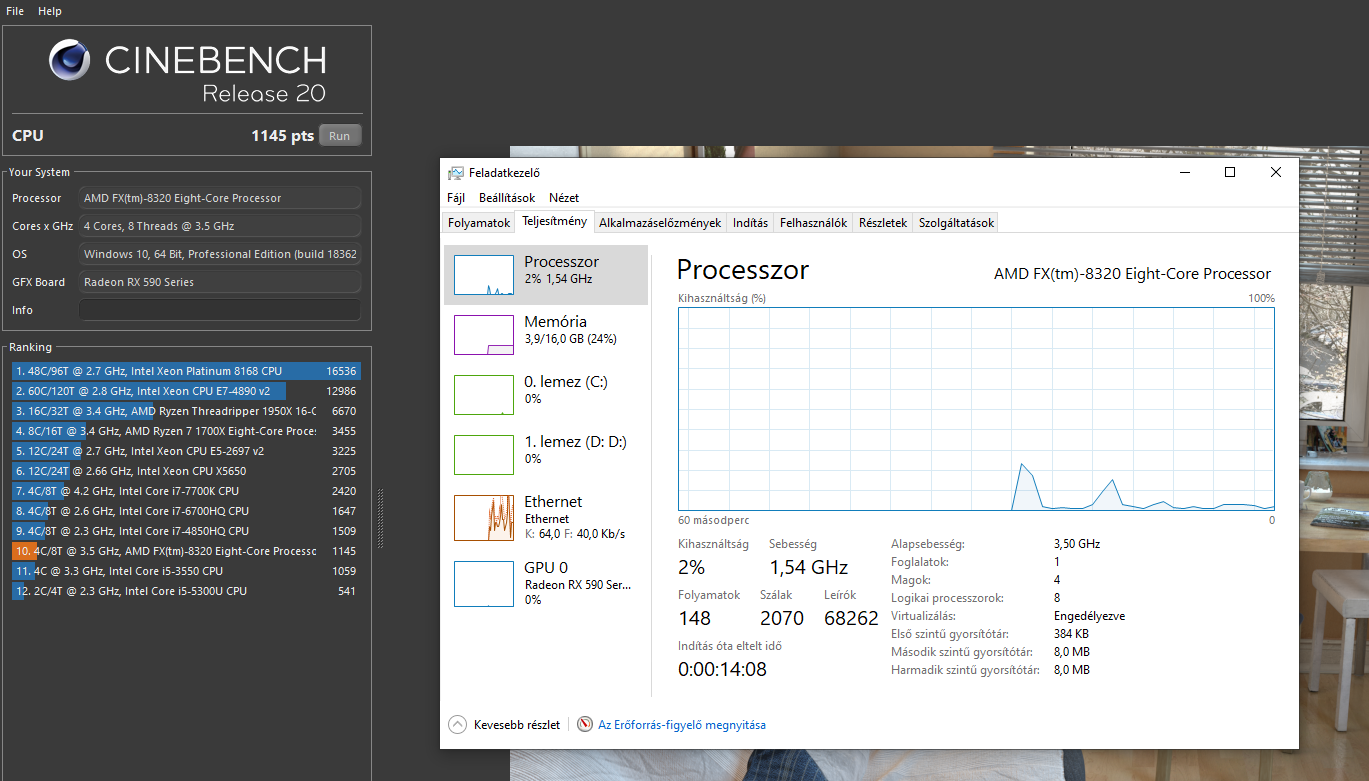
Task: Run the CPU benchmark in Cinebench
Action: [340, 136]
